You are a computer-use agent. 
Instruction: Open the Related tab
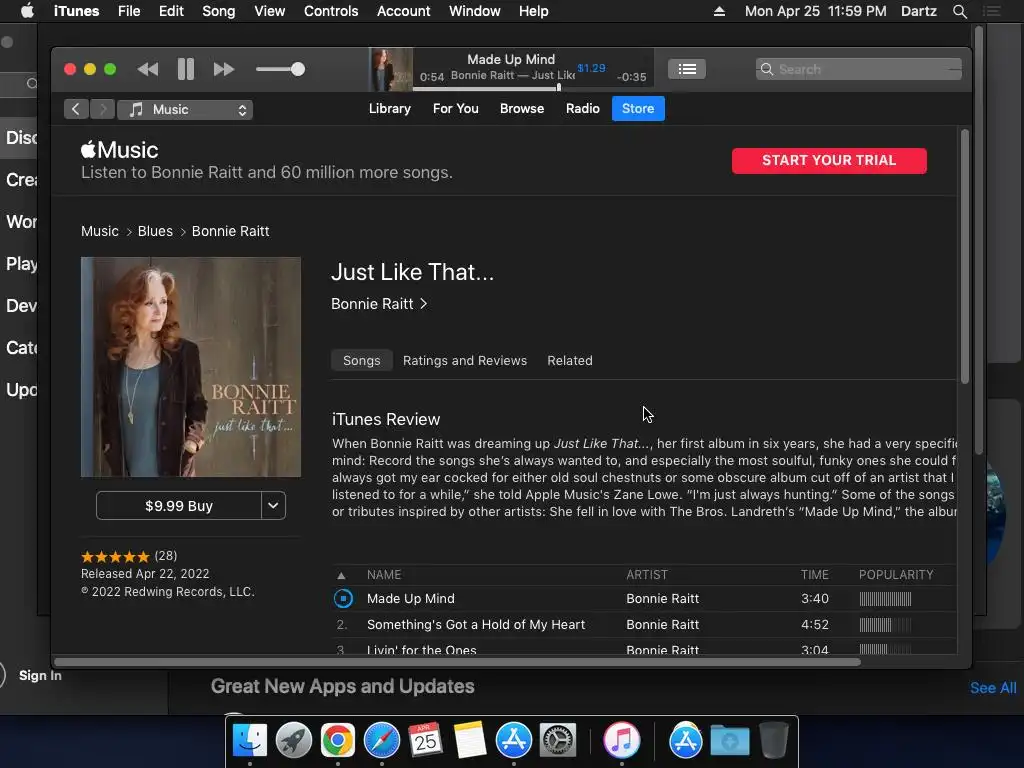click(x=570, y=360)
